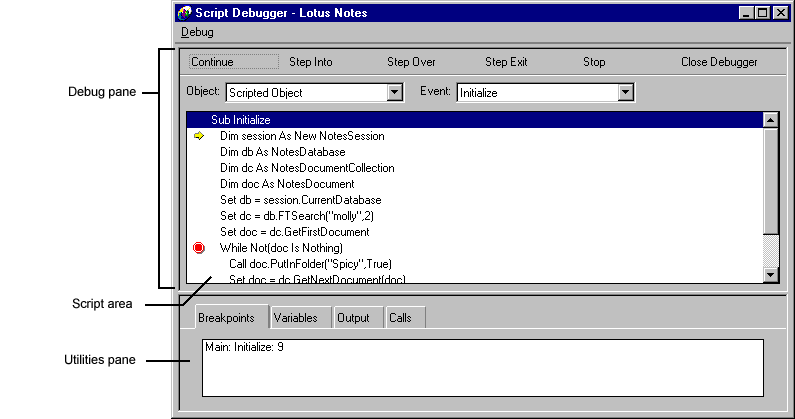Image resolution: width=795 pixels, height=419 pixels.
Task: Open the Object dropdown arrow
Action: (x=394, y=92)
